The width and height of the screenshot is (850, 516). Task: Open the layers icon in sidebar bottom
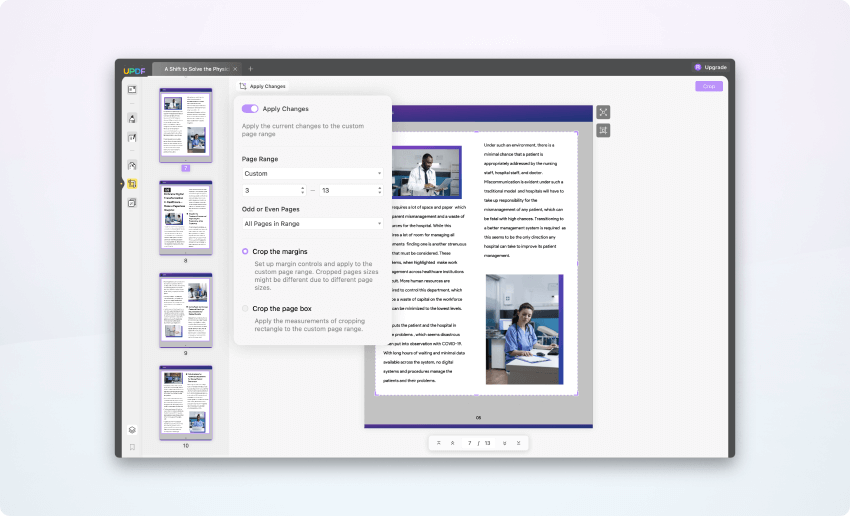coord(132,430)
